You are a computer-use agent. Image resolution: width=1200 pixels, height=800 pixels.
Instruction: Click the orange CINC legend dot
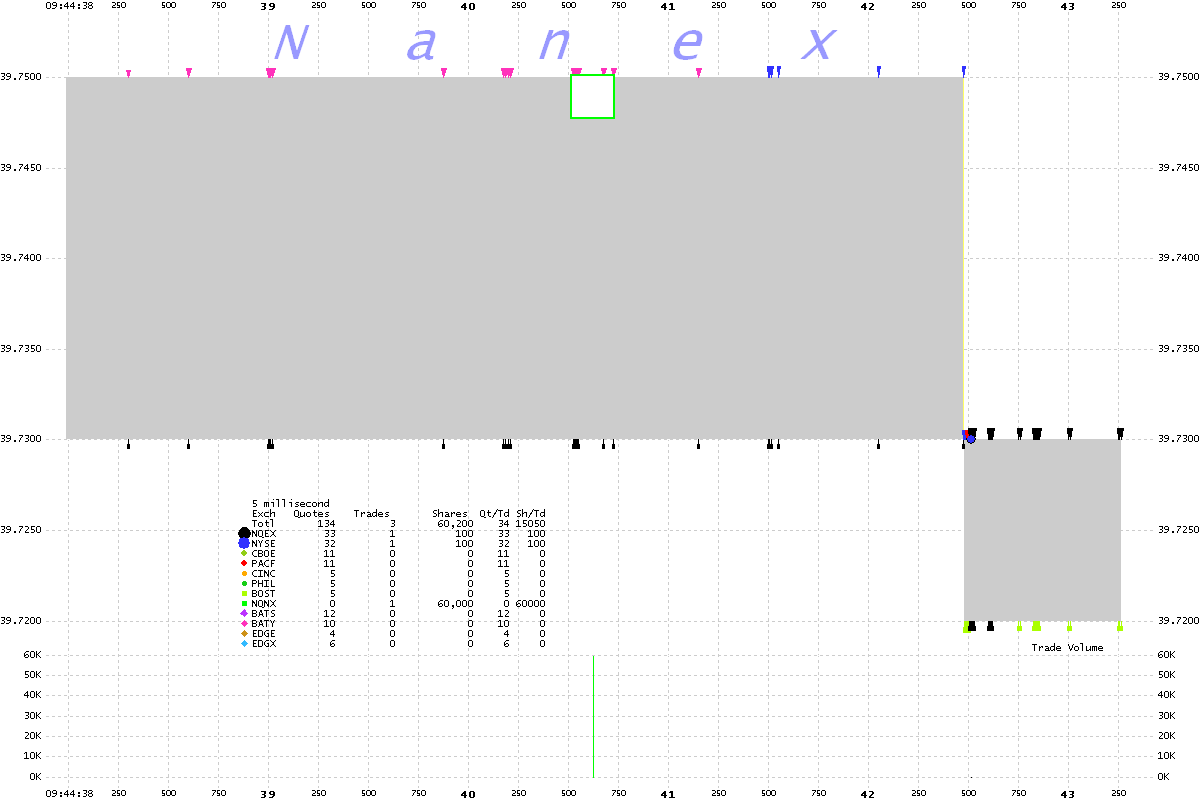[x=244, y=573]
